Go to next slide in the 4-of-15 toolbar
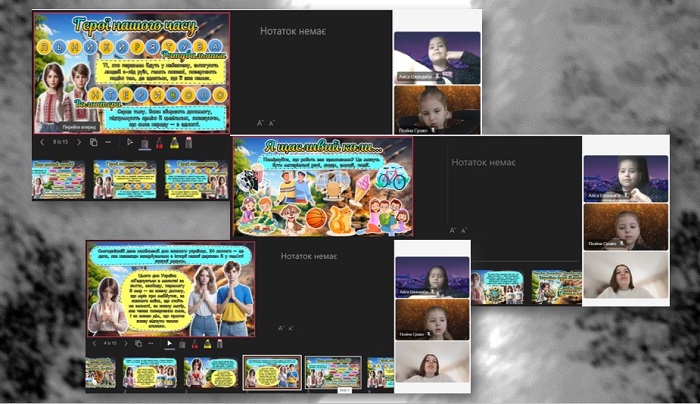700x404 pixels. (126, 344)
